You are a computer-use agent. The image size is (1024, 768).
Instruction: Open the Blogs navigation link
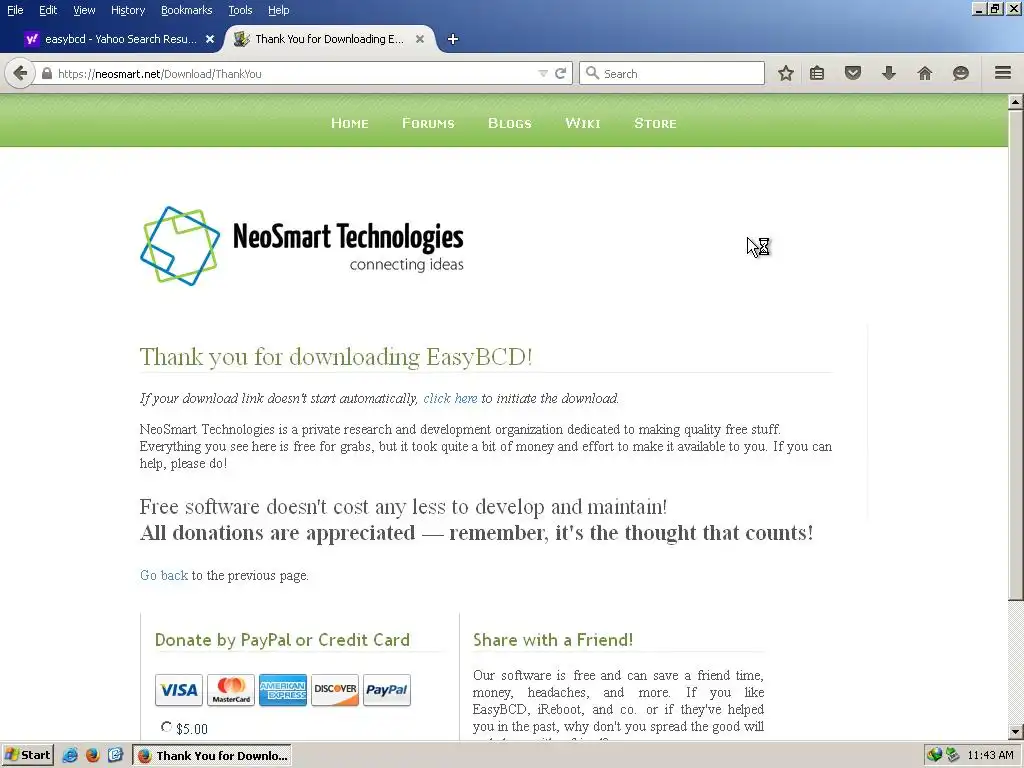click(x=510, y=123)
